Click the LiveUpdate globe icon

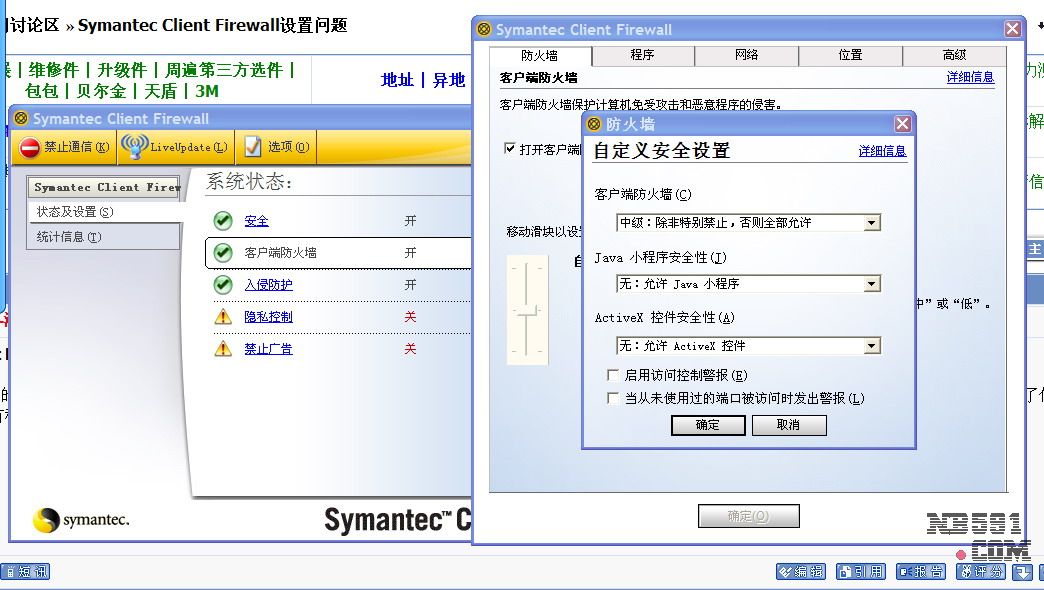pos(133,147)
